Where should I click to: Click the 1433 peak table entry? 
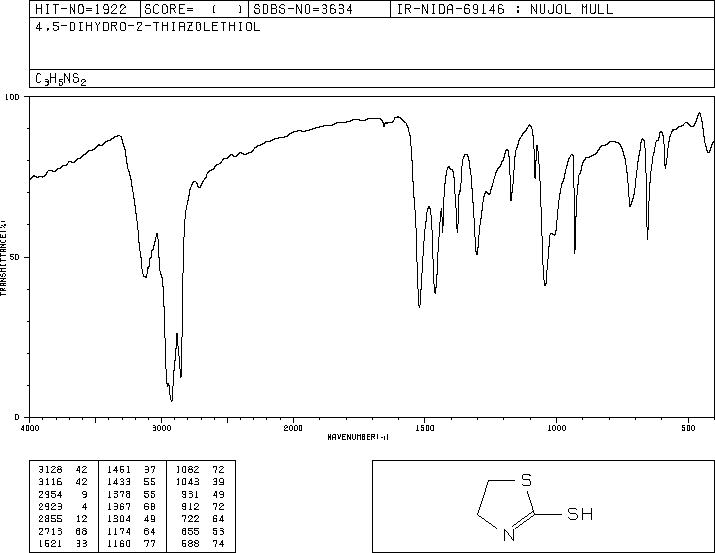(131, 481)
